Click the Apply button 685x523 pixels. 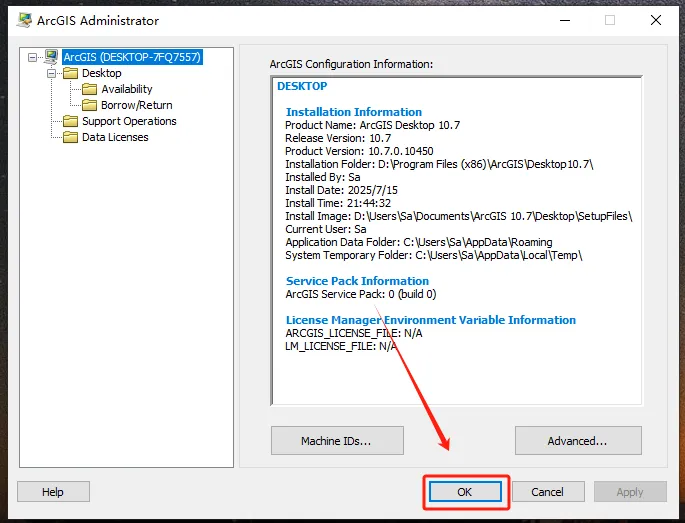click(x=630, y=492)
